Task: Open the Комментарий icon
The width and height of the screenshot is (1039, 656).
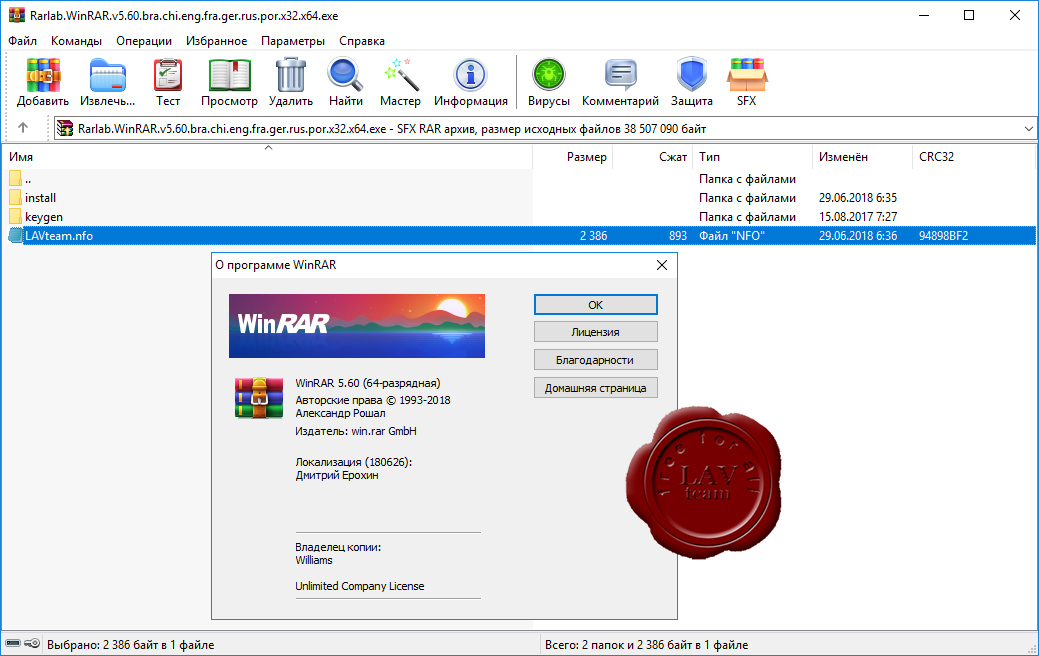Action: pos(620,75)
